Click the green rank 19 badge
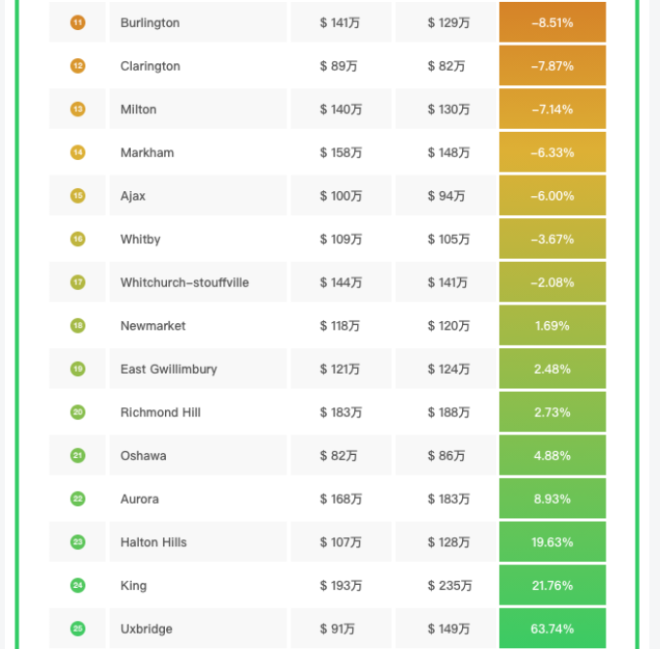Screen dimensions: 660x649 pos(78,369)
